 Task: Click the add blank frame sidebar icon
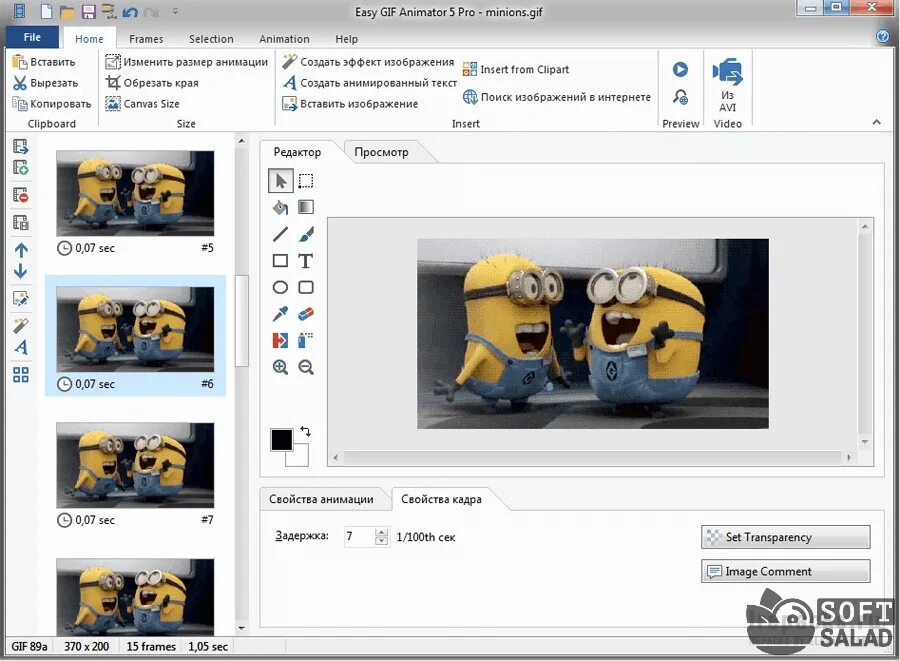(x=21, y=168)
